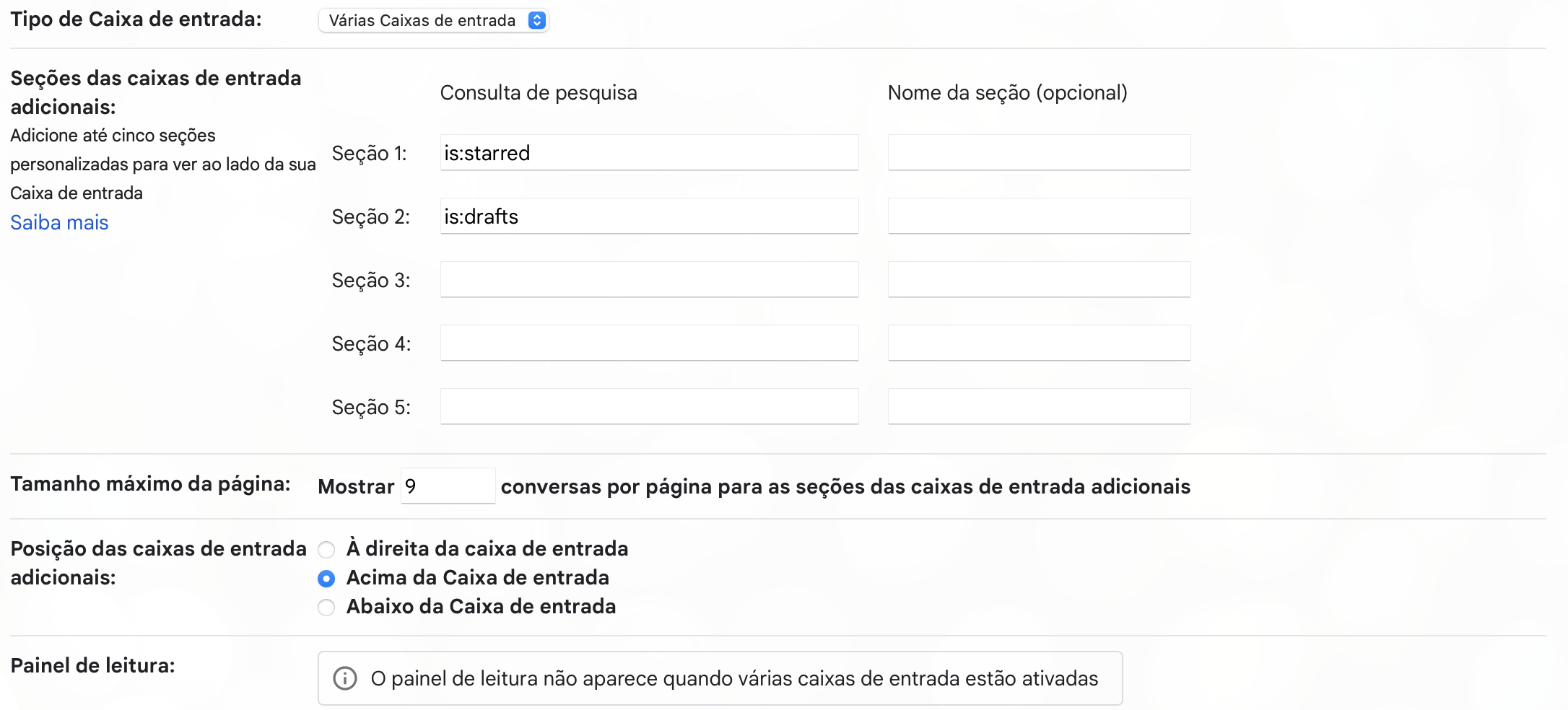1568x710 pixels.
Task: Click the blue arrows on inbox type selector
Action: 536,20
